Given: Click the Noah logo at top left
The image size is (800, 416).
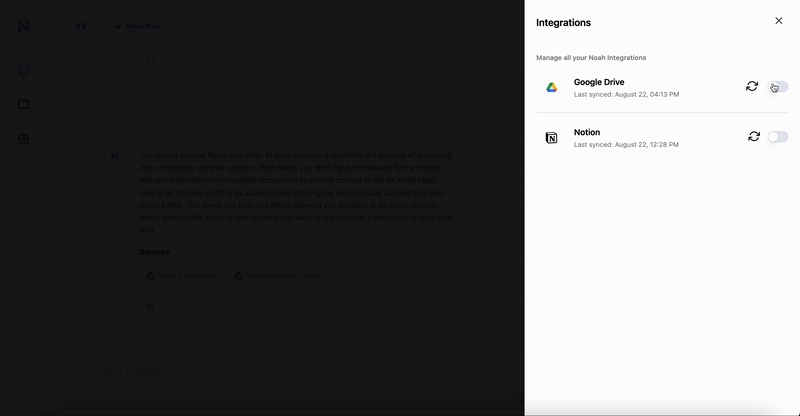Looking at the screenshot, I should click(x=23, y=26).
